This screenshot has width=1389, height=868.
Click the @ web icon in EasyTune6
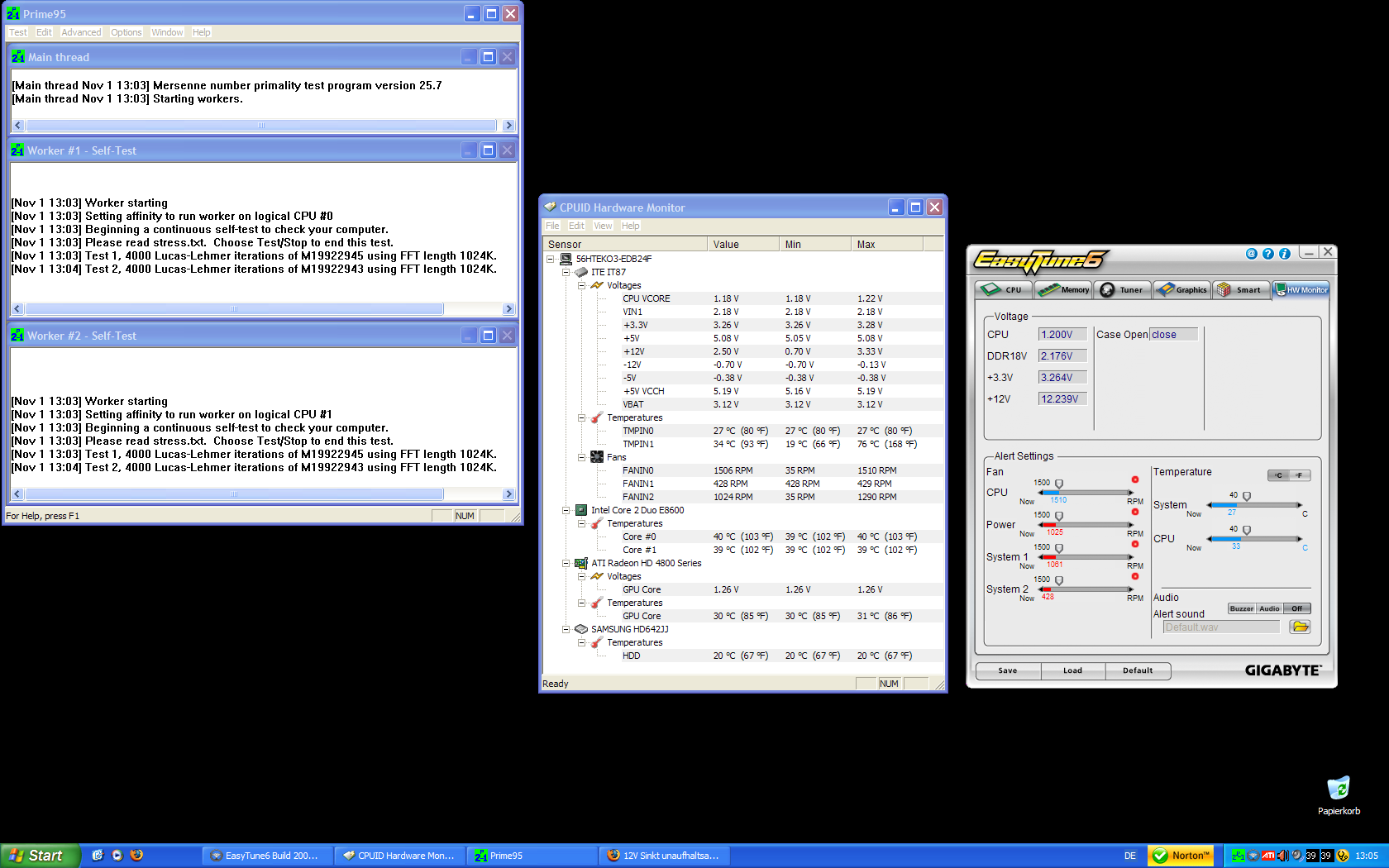(1252, 254)
